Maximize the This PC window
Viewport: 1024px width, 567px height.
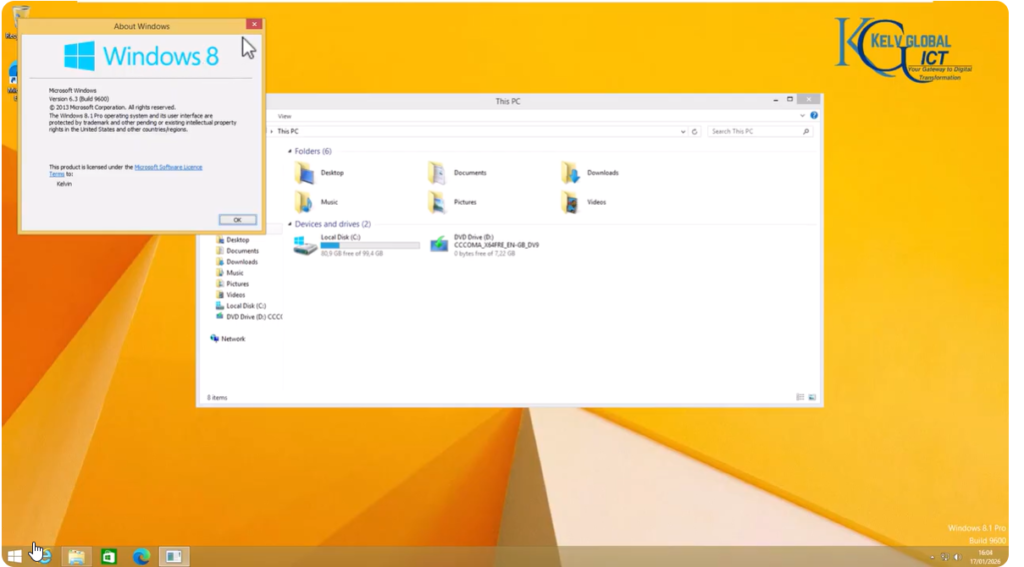click(x=790, y=99)
